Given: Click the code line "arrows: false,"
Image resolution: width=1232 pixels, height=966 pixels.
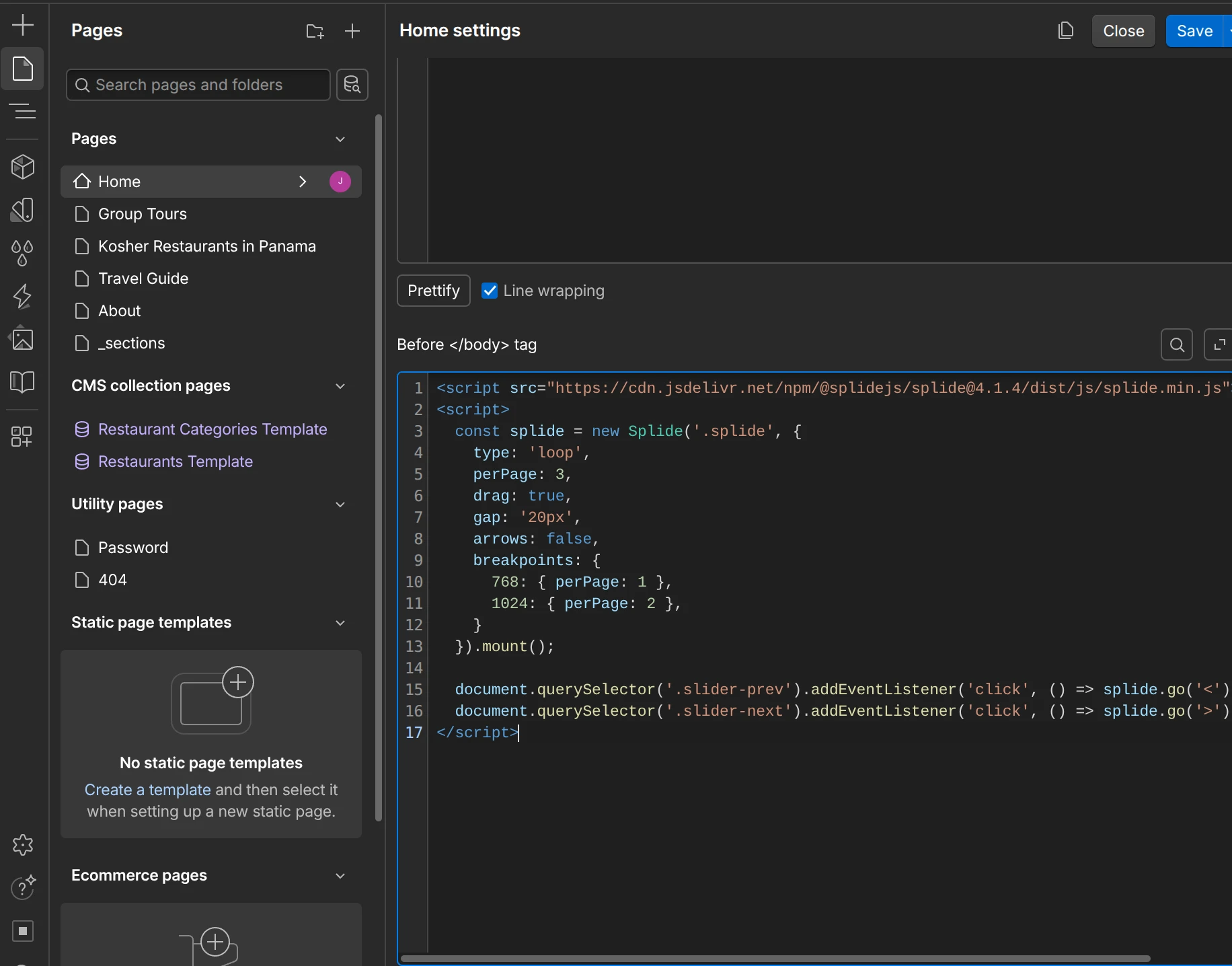Looking at the screenshot, I should tap(536, 539).
